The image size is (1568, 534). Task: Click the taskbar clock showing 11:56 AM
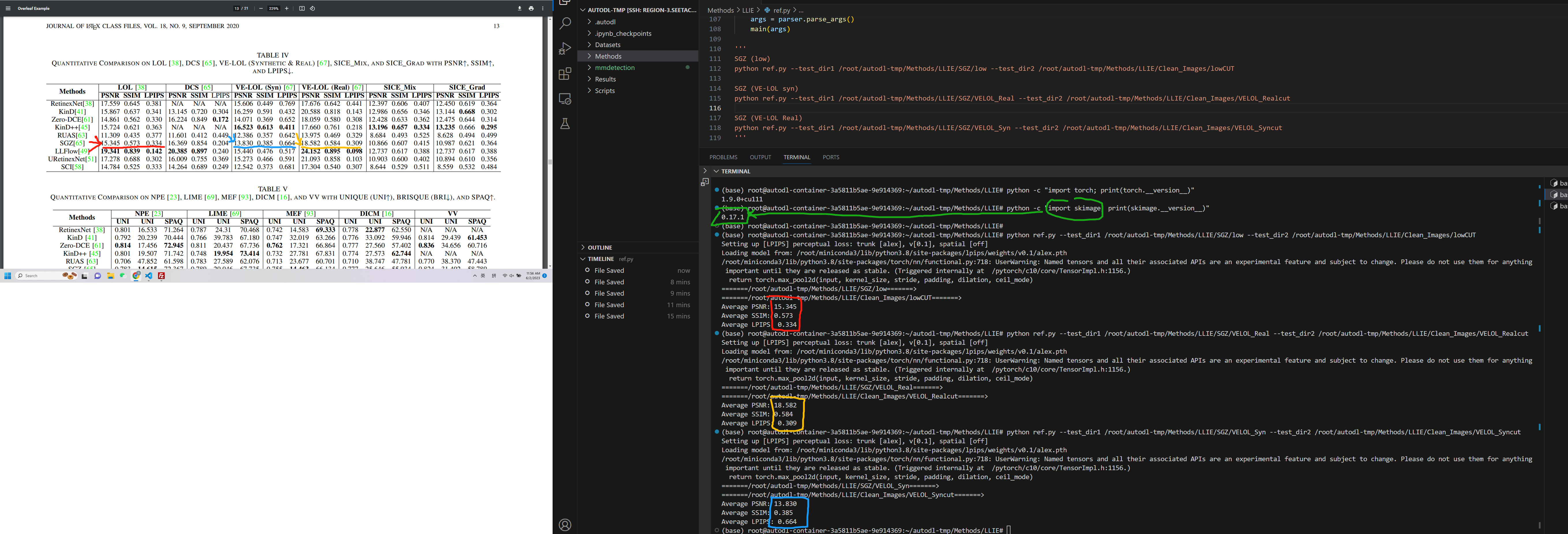pos(533,276)
